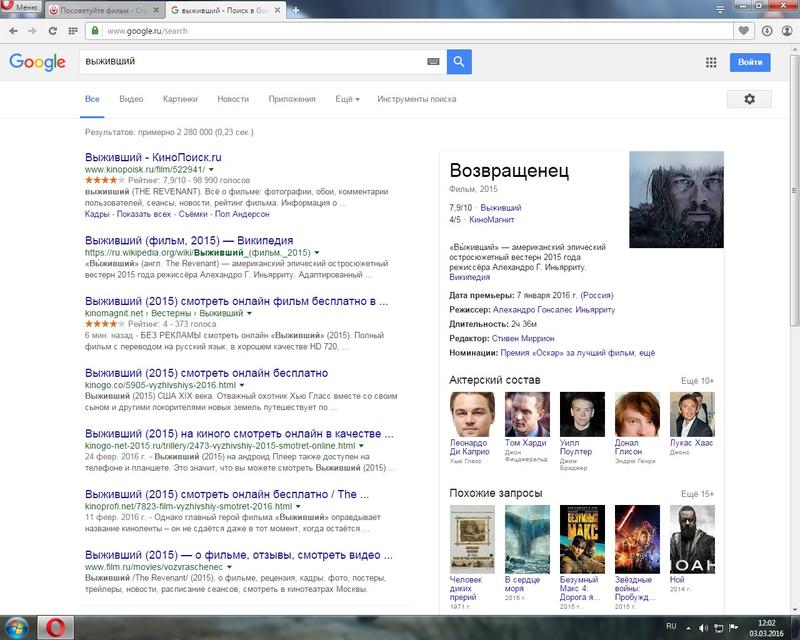Open the Action Center flag icon
This screenshot has height=640, width=800.
(734, 628)
